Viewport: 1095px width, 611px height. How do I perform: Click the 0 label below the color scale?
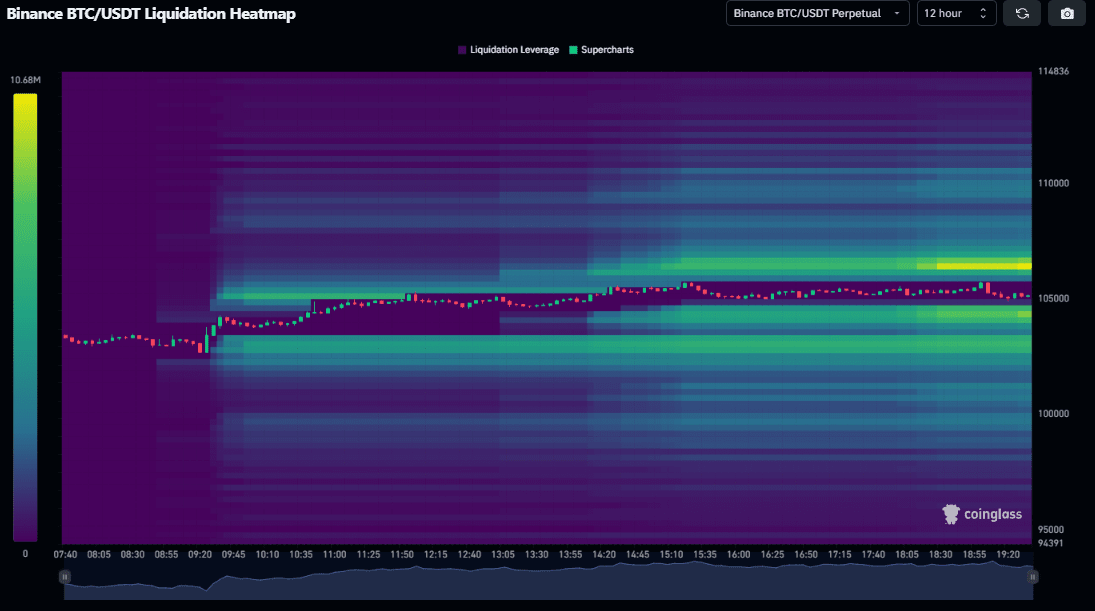tap(25, 553)
